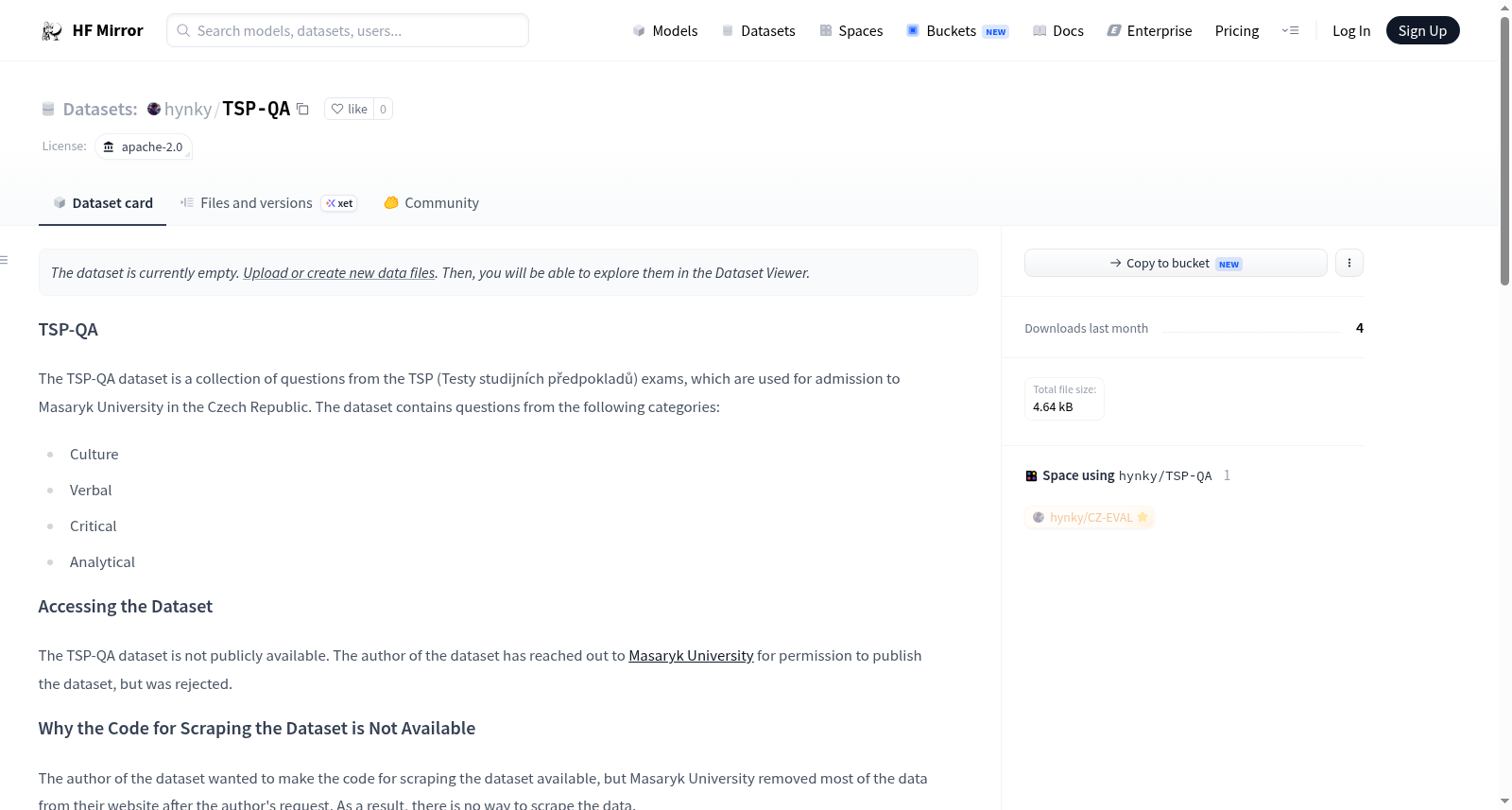Open the Community tab
Image resolution: width=1512 pixels, height=810 pixels.
(432, 203)
